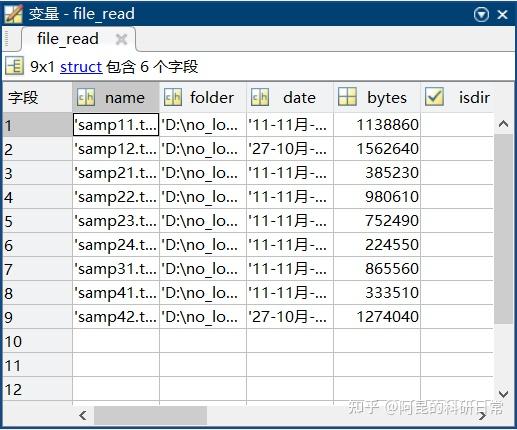Select row header 3
Viewport: 517px width, 430px height.
(37, 173)
